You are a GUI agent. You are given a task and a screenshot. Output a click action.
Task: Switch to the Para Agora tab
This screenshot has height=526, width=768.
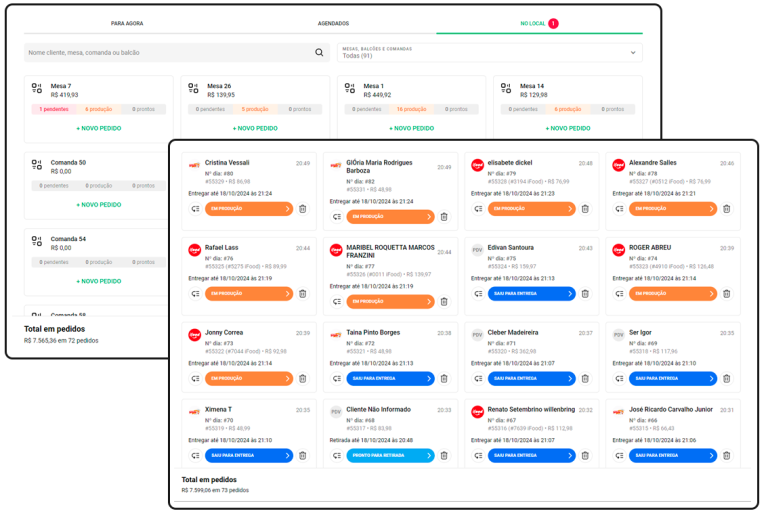point(126,23)
